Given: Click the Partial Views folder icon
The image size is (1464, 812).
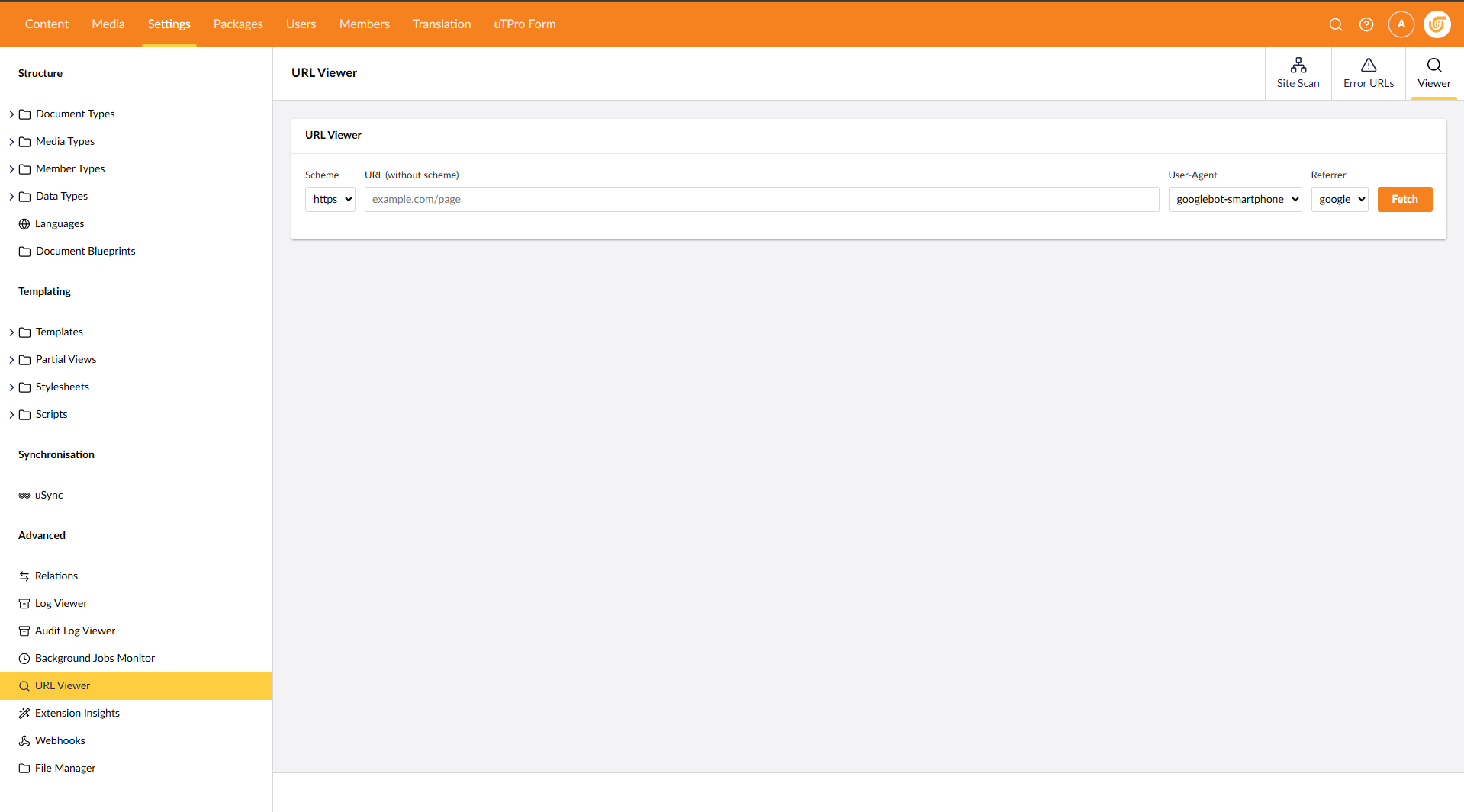Looking at the screenshot, I should 24,360.
